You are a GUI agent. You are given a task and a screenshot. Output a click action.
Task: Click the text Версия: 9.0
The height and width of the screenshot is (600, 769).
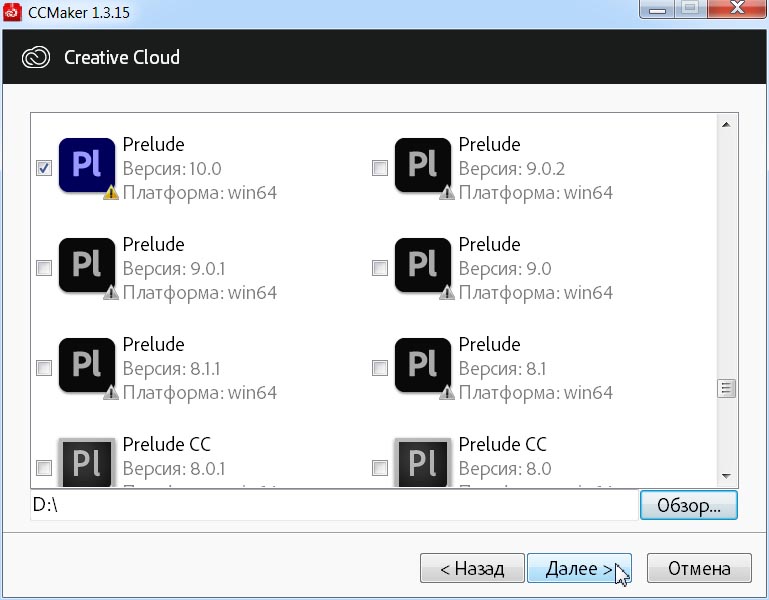[x=505, y=269]
